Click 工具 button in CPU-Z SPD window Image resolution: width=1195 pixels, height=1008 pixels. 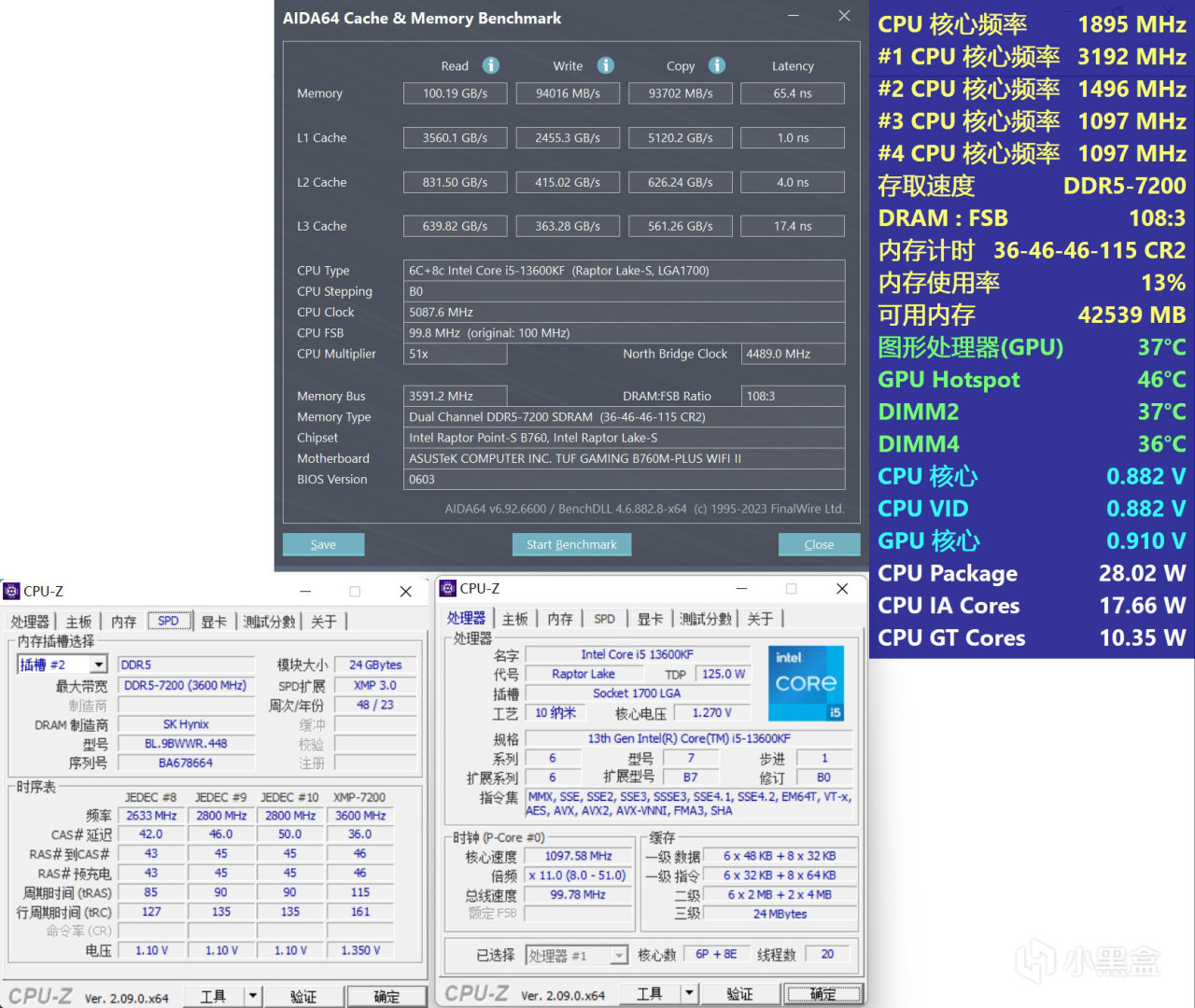click(x=213, y=996)
